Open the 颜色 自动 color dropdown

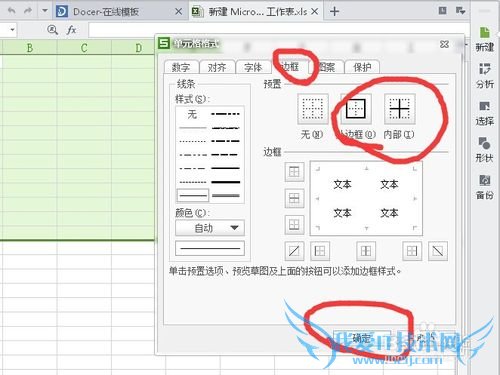point(210,228)
